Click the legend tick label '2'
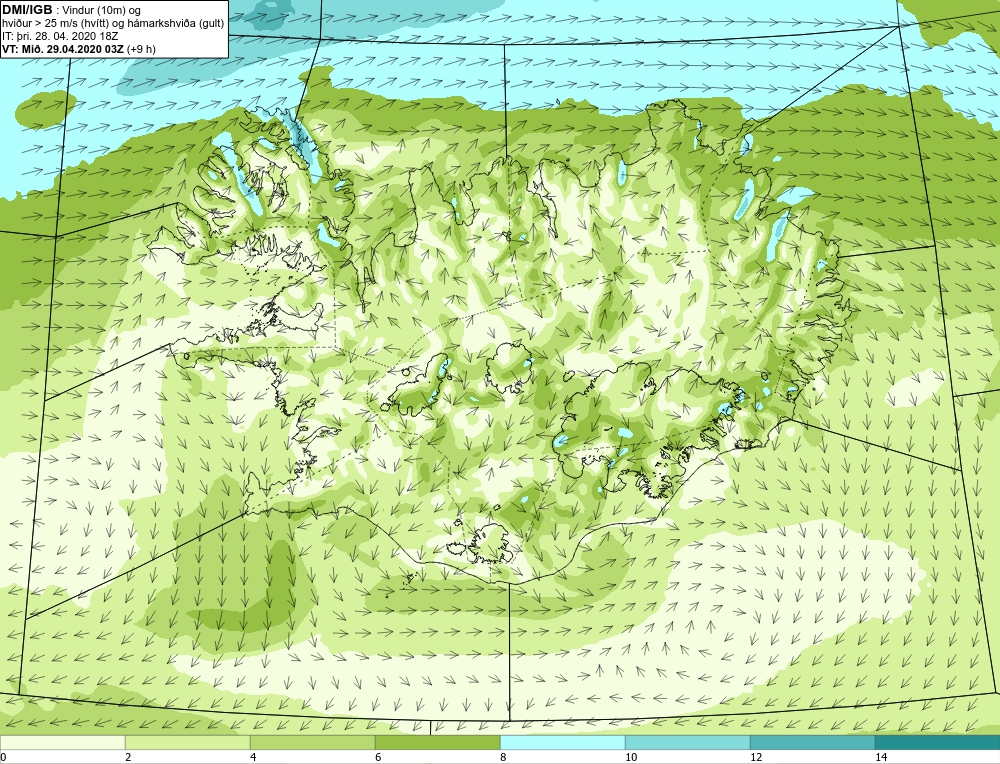This screenshot has width=1000, height=764. pos(128,757)
